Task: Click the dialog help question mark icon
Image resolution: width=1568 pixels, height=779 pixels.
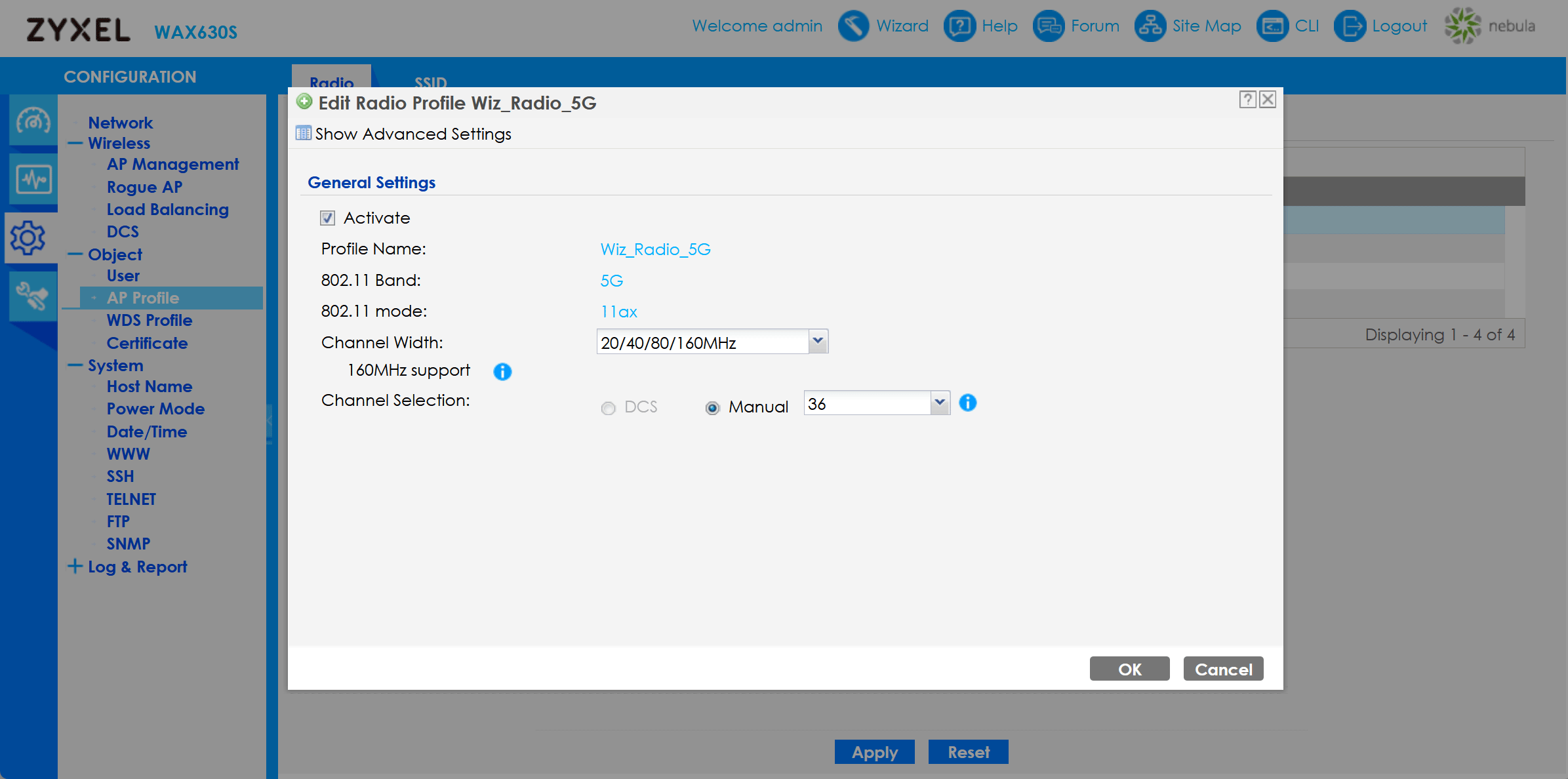Action: tap(1247, 100)
